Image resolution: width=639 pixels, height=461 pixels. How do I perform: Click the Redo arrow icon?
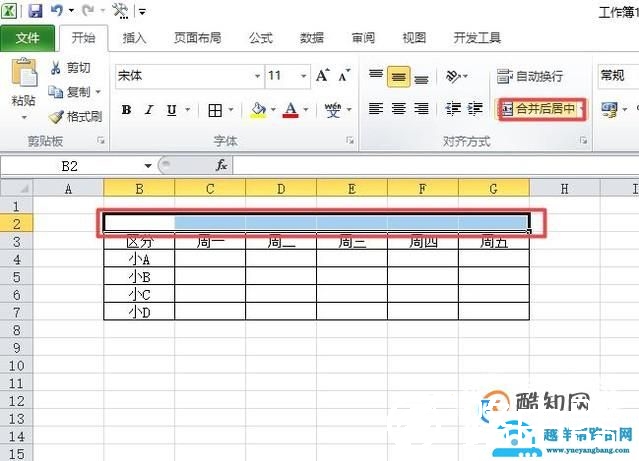(x=88, y=10)
